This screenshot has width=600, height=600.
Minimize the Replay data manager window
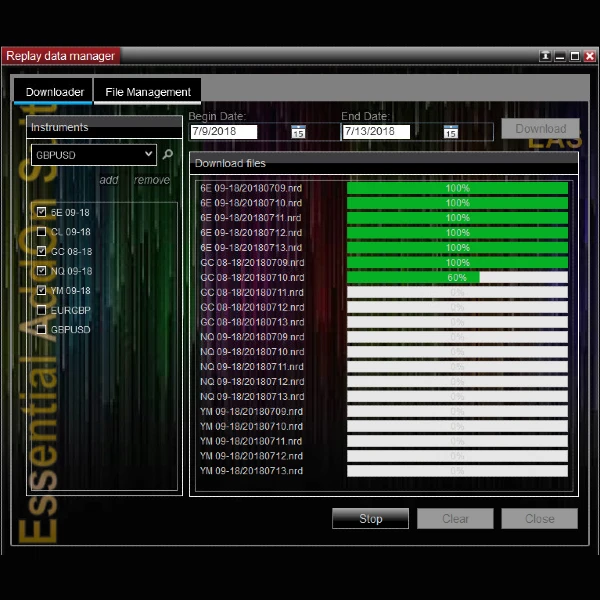coord(560,56)
